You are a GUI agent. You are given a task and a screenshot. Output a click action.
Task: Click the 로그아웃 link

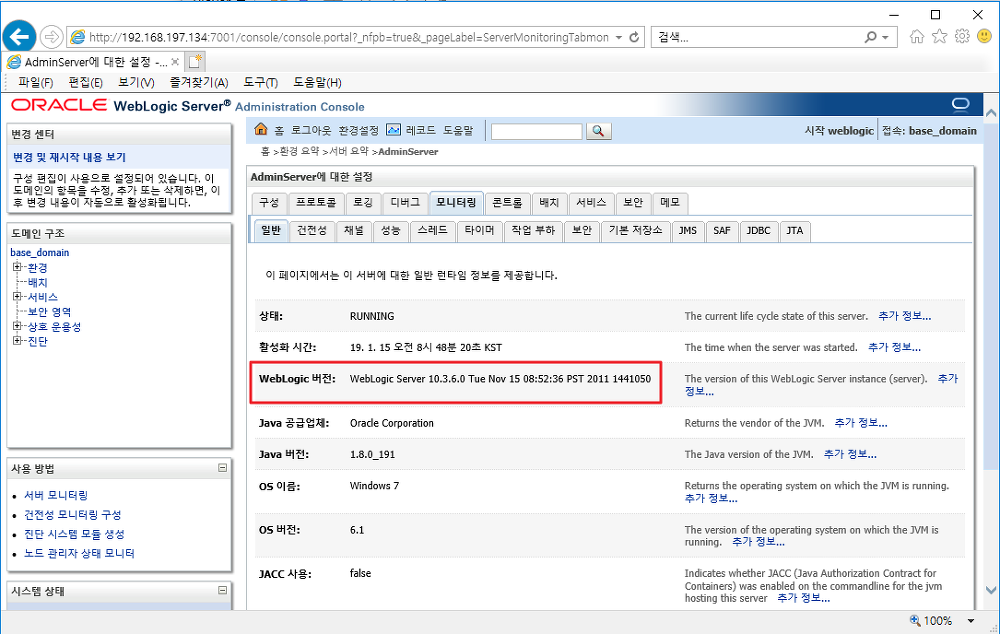click(x=311, y=130)
